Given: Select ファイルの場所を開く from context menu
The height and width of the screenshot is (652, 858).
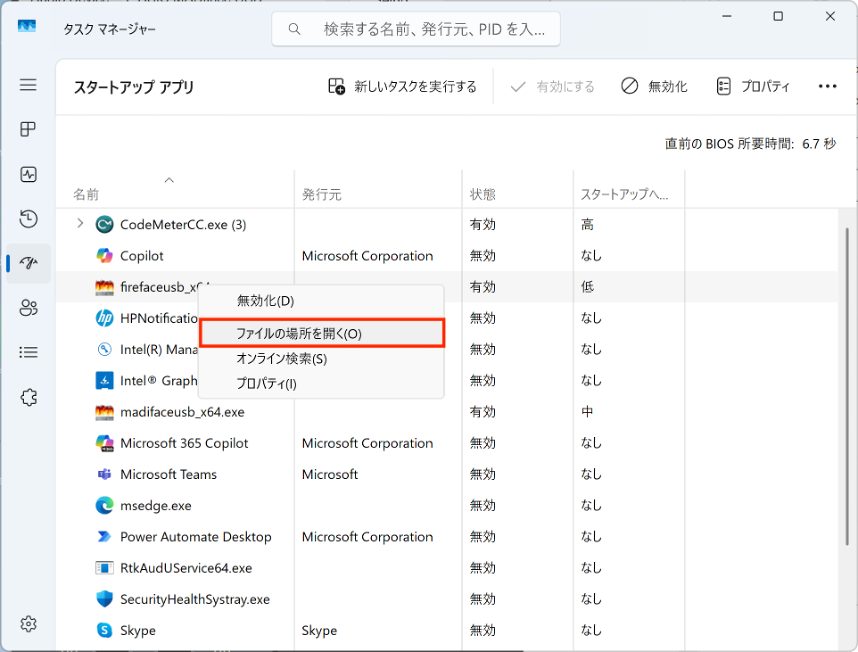Looking at the screenshot, I should tap(320, 333).
